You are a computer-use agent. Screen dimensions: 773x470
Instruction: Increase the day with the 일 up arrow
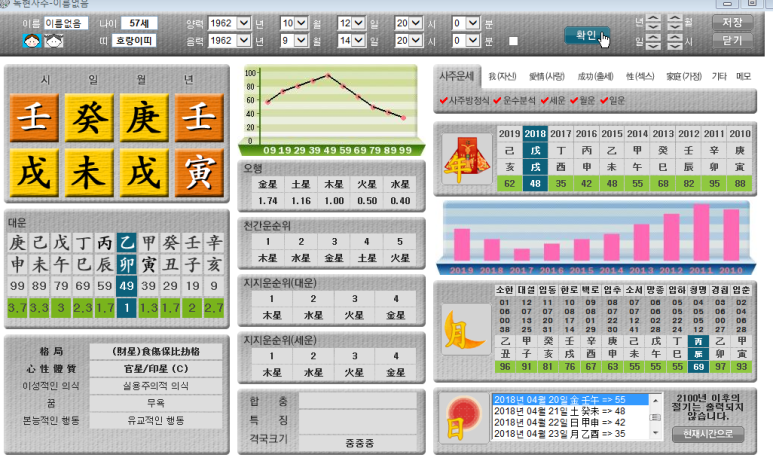pos(653,37)
